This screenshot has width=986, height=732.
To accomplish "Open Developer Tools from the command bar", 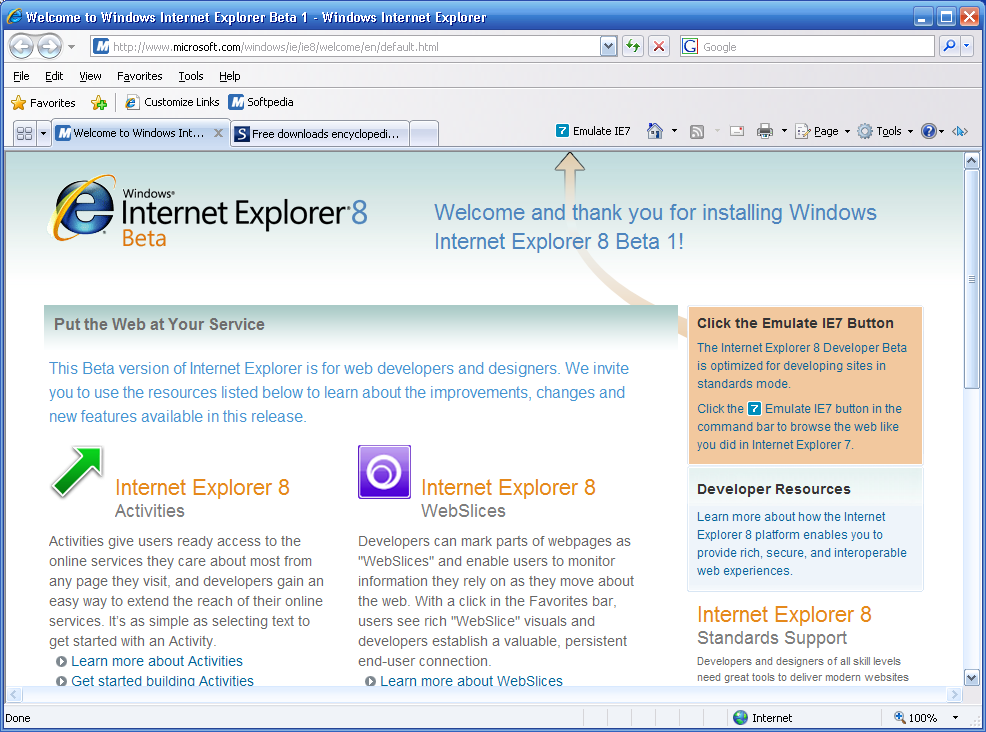I will coord(960,130).
